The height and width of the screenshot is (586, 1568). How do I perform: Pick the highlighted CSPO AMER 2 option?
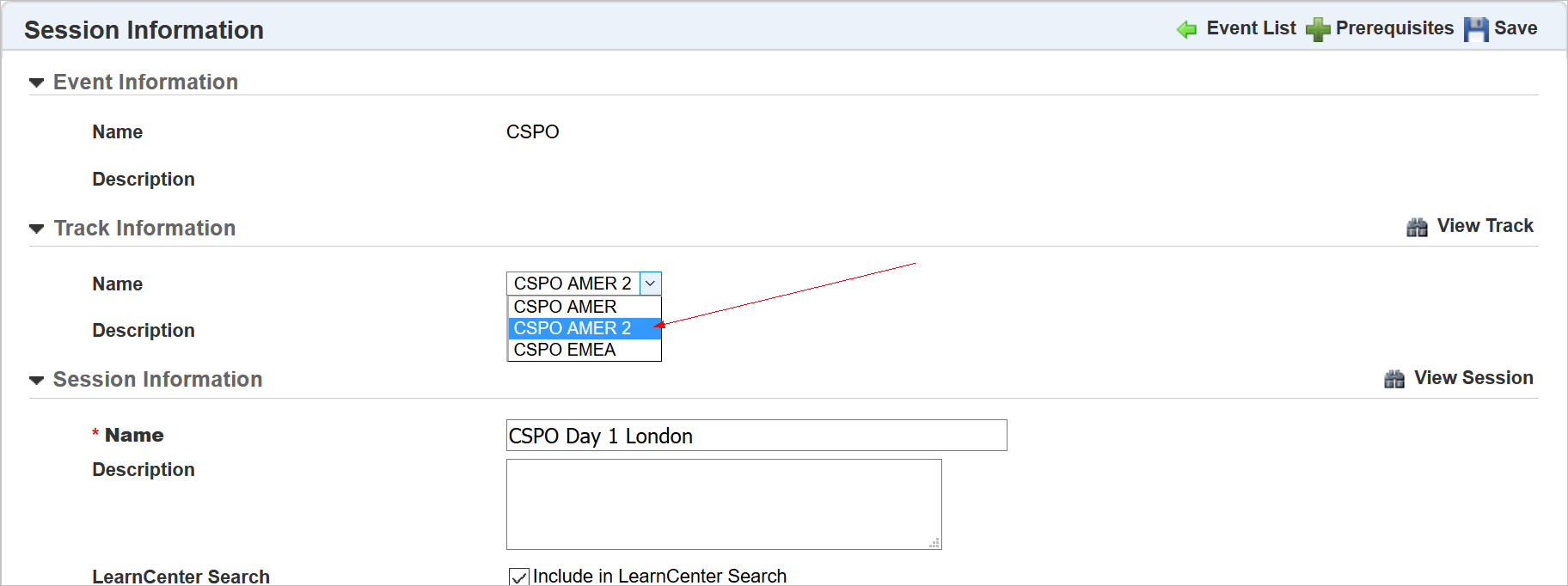coord(573,328)
